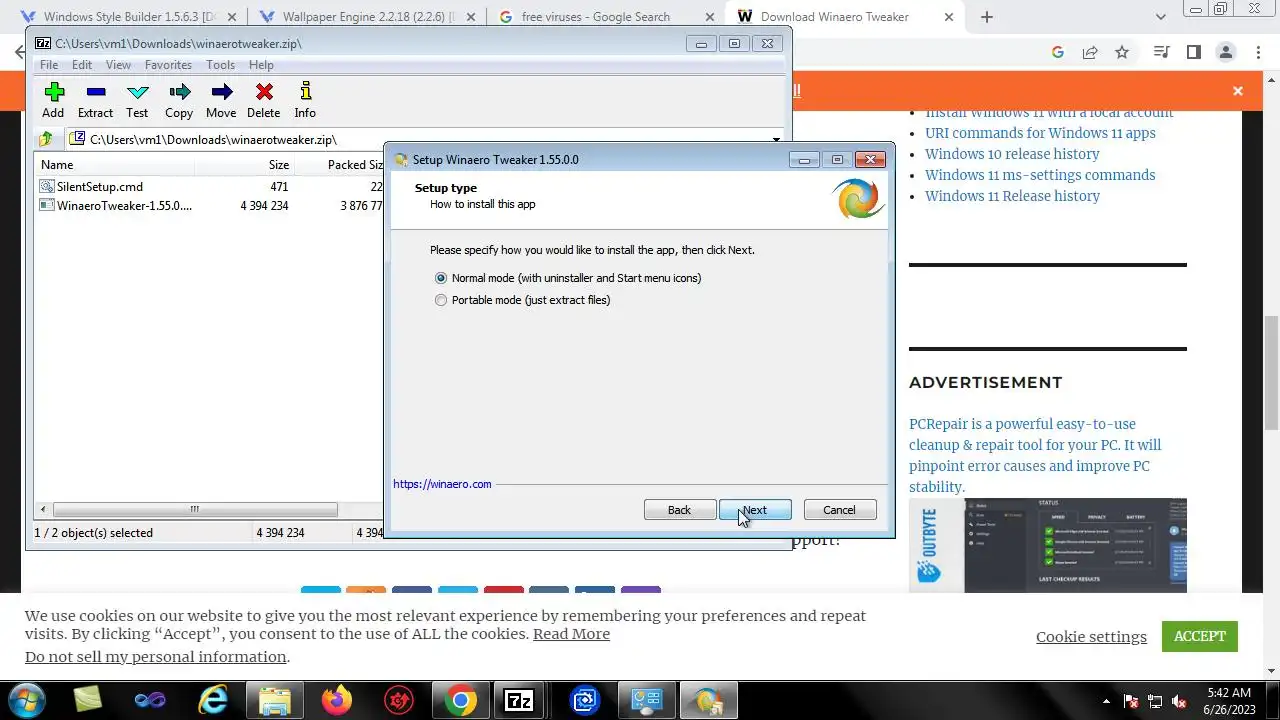The width and height of the screenshot is (1280, 720).
Task: Launch Firefox from taskbar
Action: click(x=336, y=700)
